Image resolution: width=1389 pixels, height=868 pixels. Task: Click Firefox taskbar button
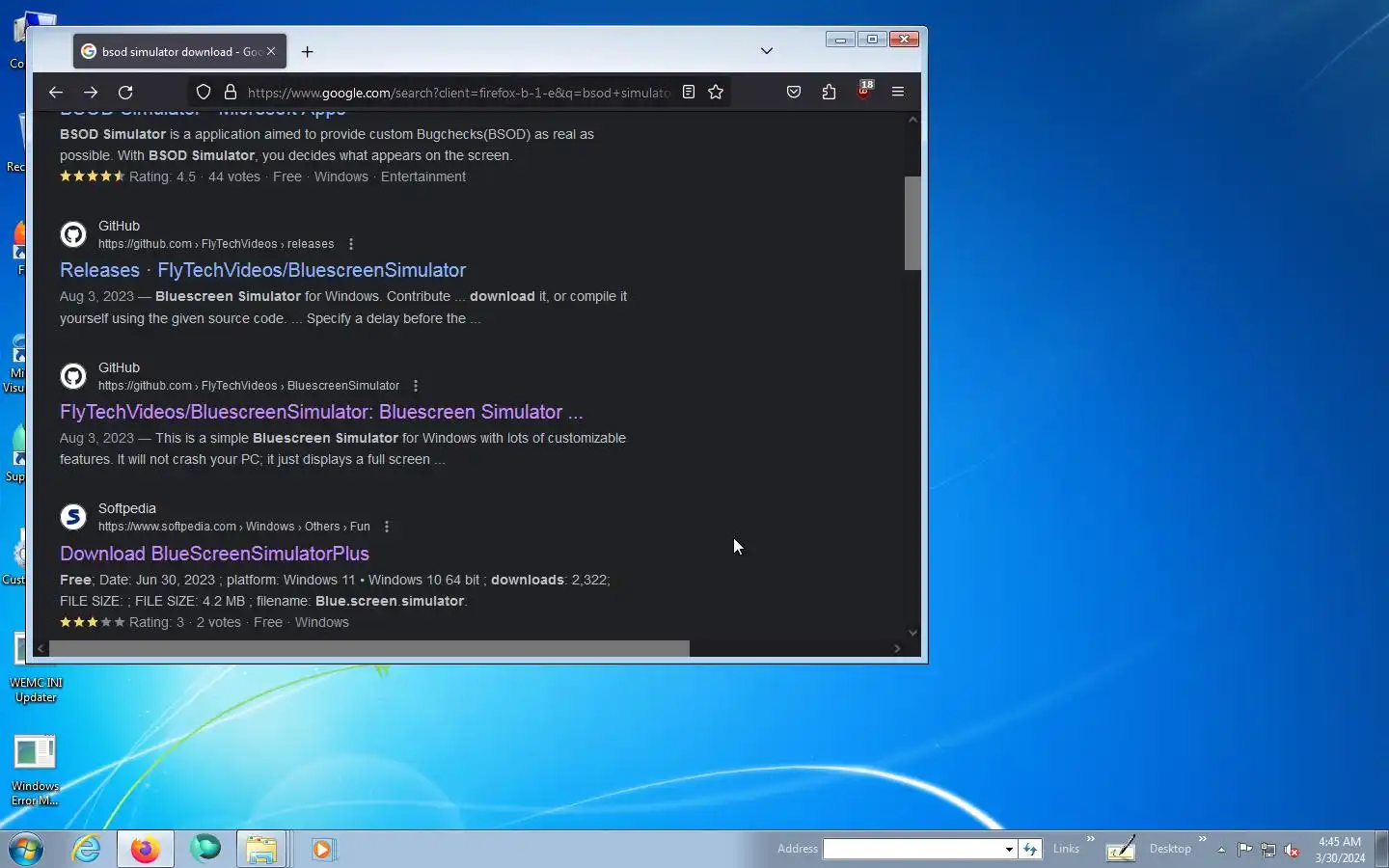(146, 850)
